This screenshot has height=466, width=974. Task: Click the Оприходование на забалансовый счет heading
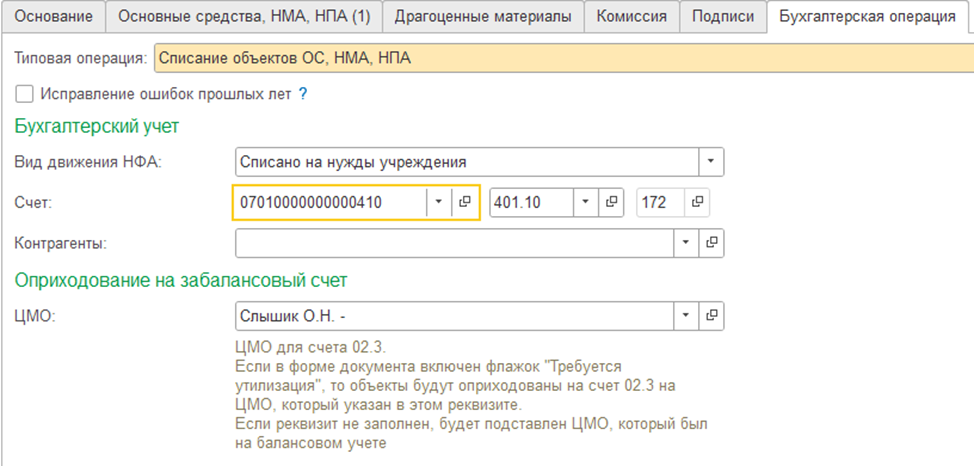click(181, 281)
